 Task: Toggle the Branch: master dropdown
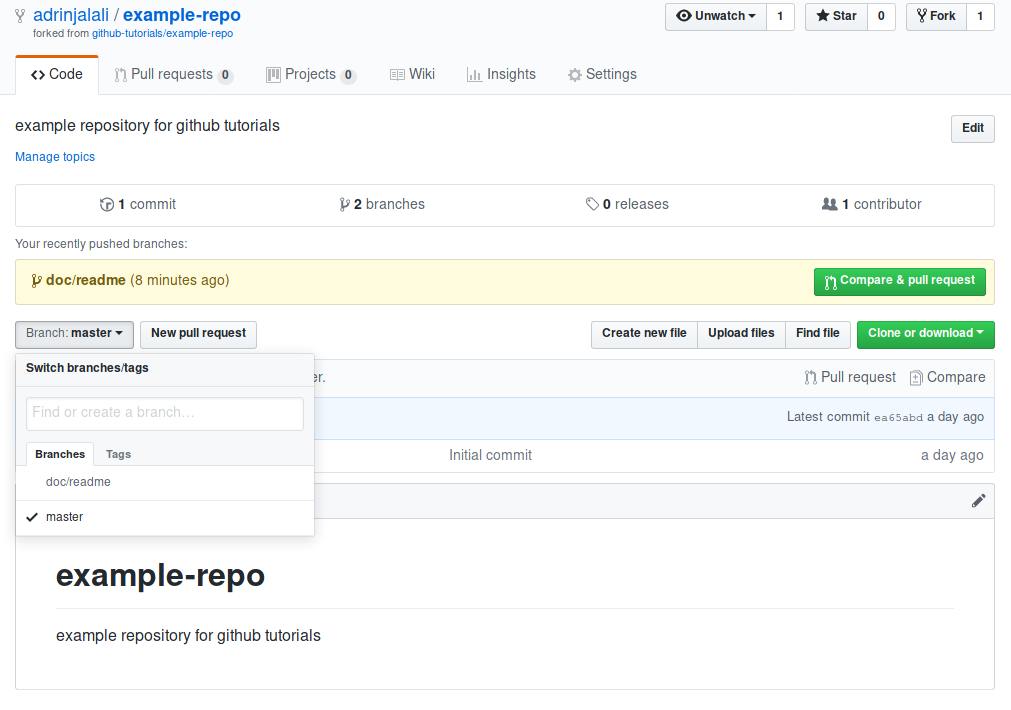(74, 334)
